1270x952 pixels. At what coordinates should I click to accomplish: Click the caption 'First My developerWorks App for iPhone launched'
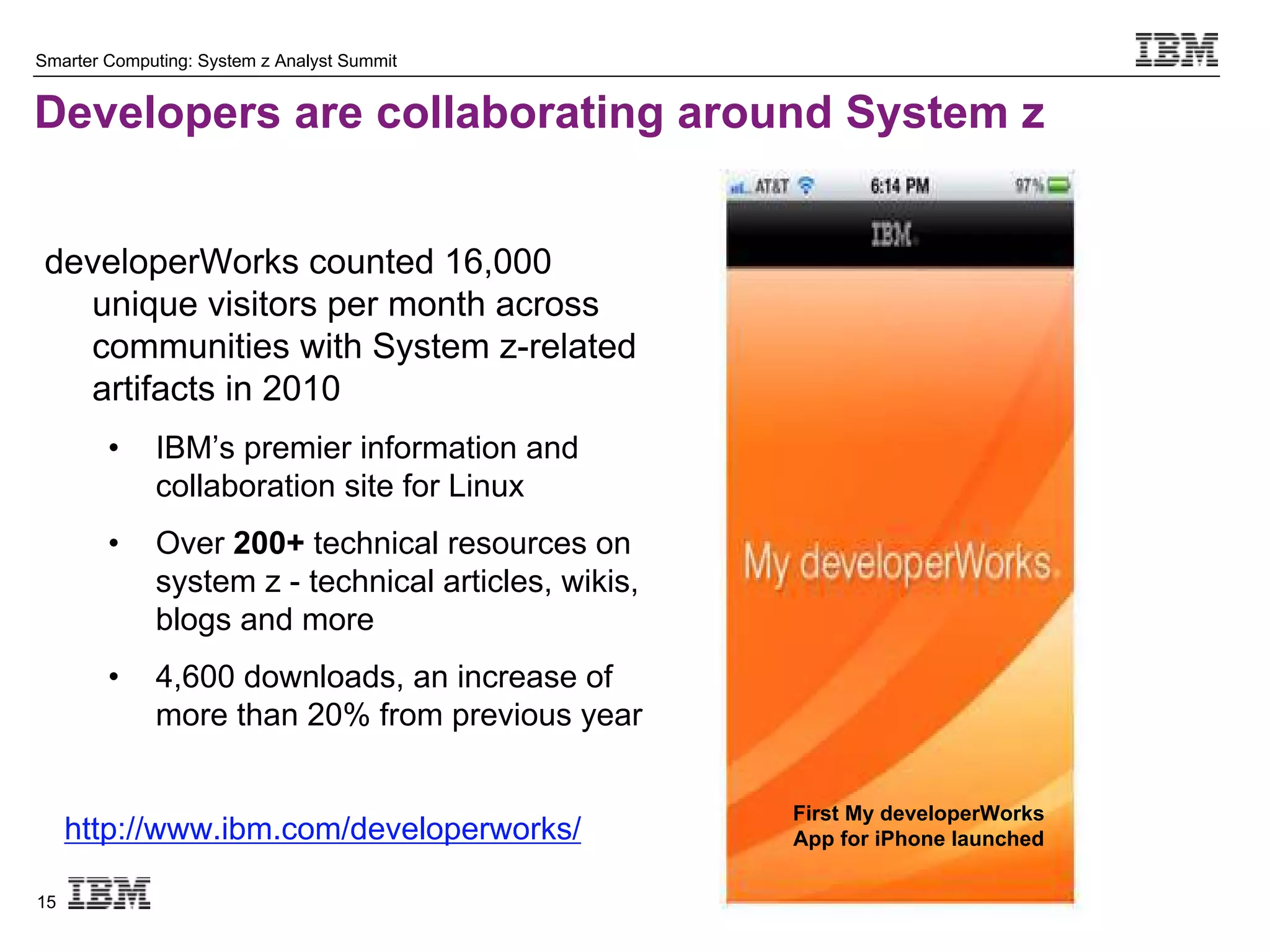click(x=918, y=826)
